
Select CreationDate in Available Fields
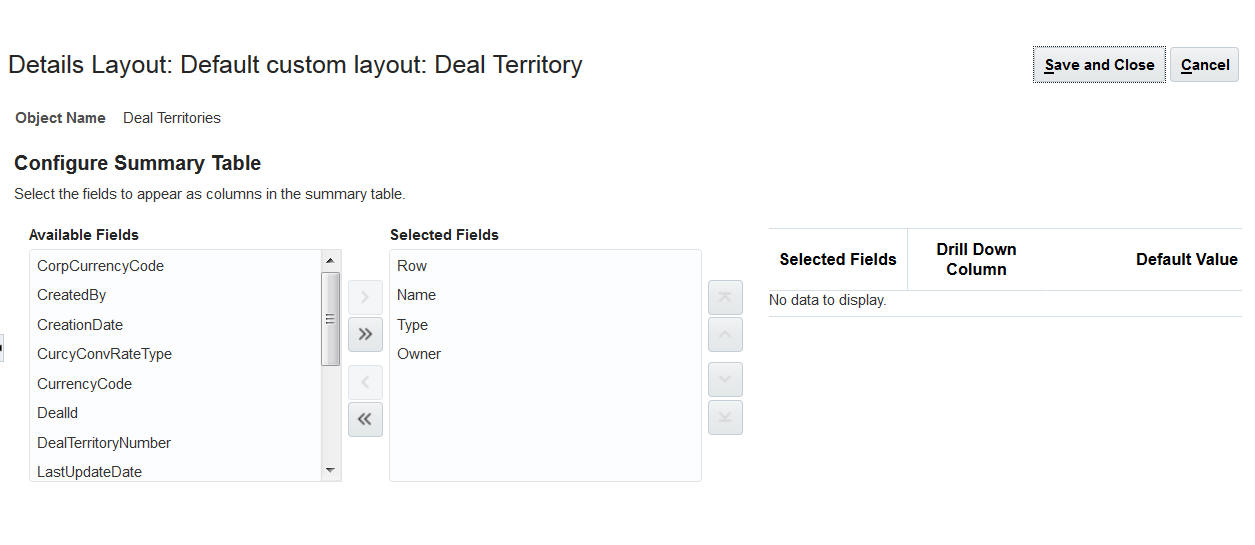click(x=80, y=325)
